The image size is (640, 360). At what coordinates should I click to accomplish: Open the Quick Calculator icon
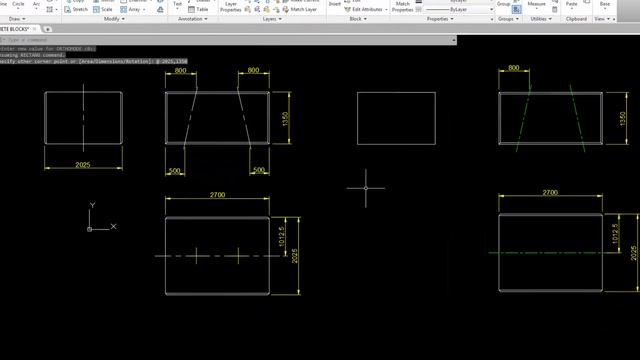click(554, 9)
